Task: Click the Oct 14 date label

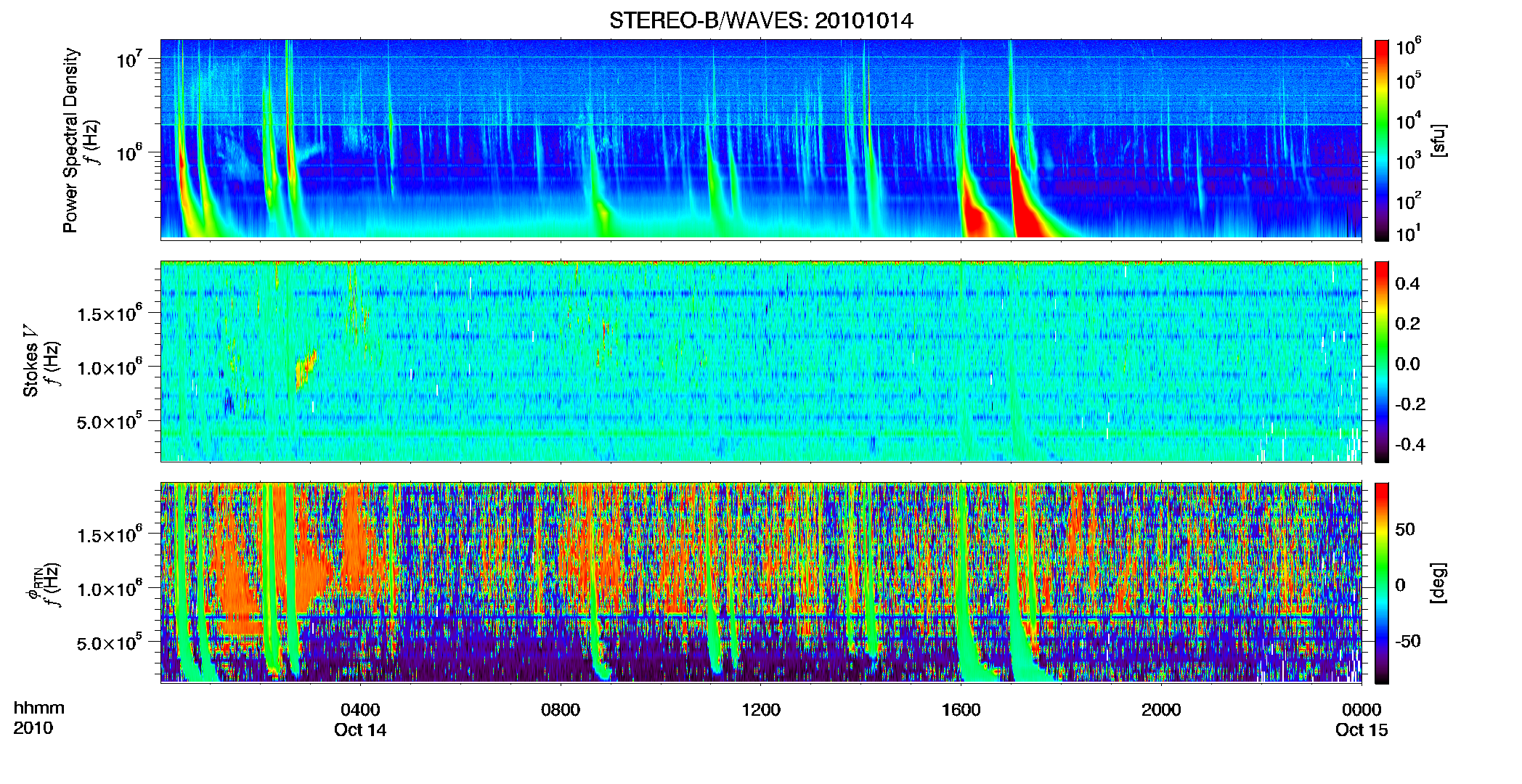Action: tap(360, 730)
